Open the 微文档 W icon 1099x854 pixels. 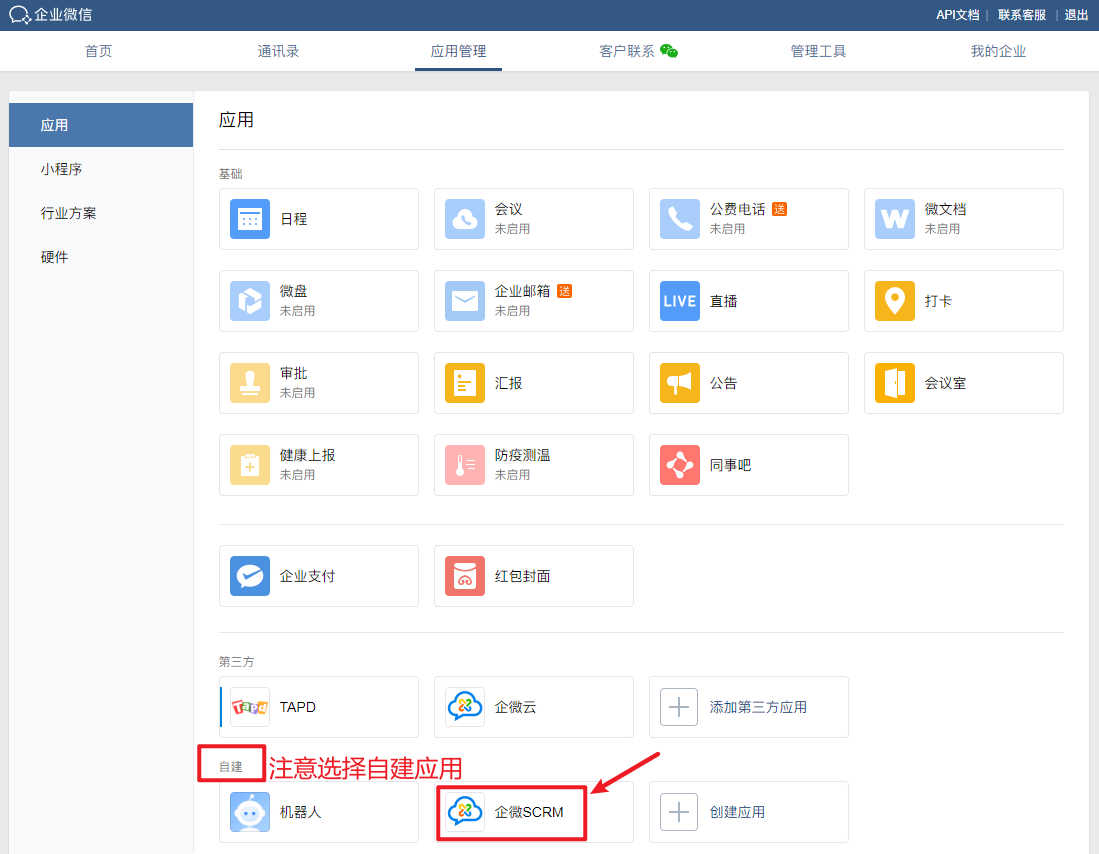point(895,219)
